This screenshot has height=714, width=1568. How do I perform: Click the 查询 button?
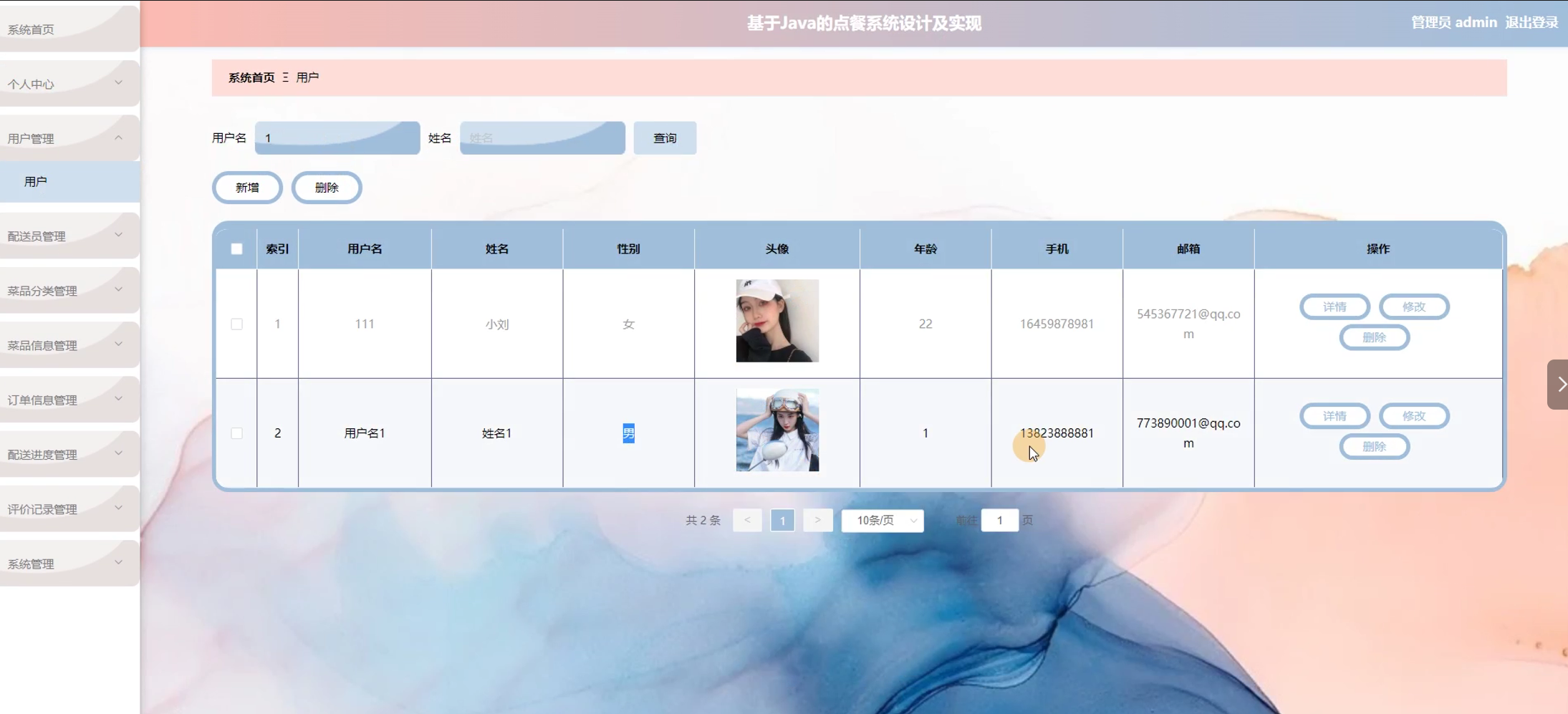tap(665, 138)
